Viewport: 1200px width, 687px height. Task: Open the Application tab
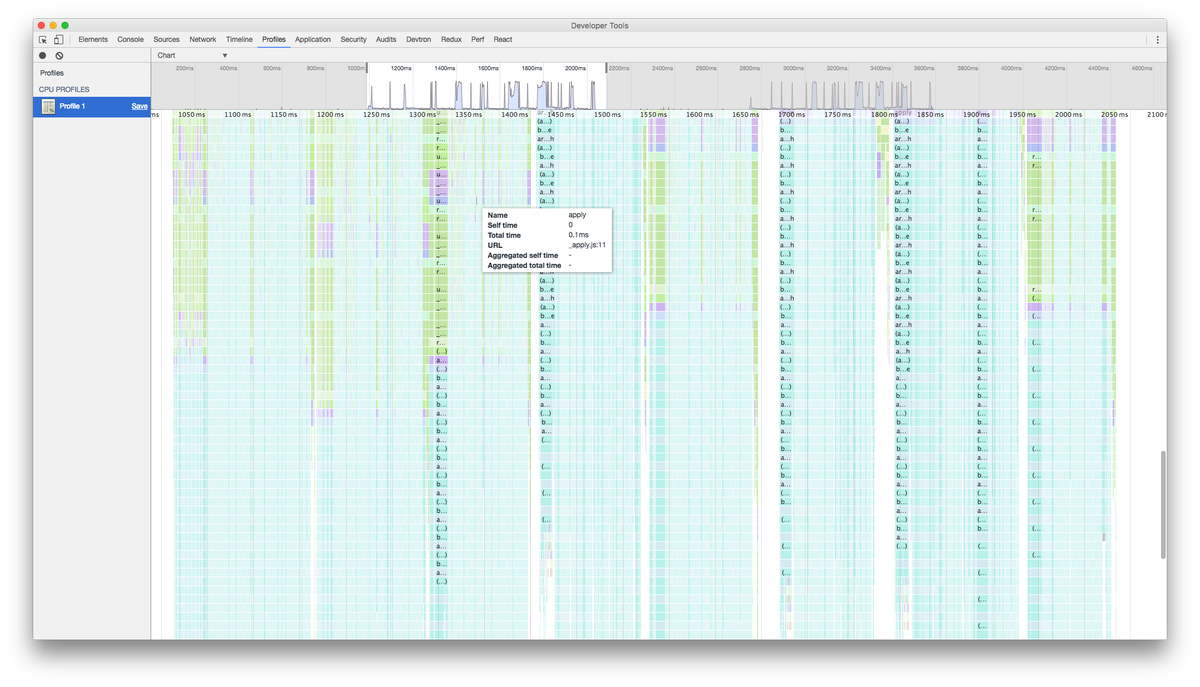coord(313,39)
